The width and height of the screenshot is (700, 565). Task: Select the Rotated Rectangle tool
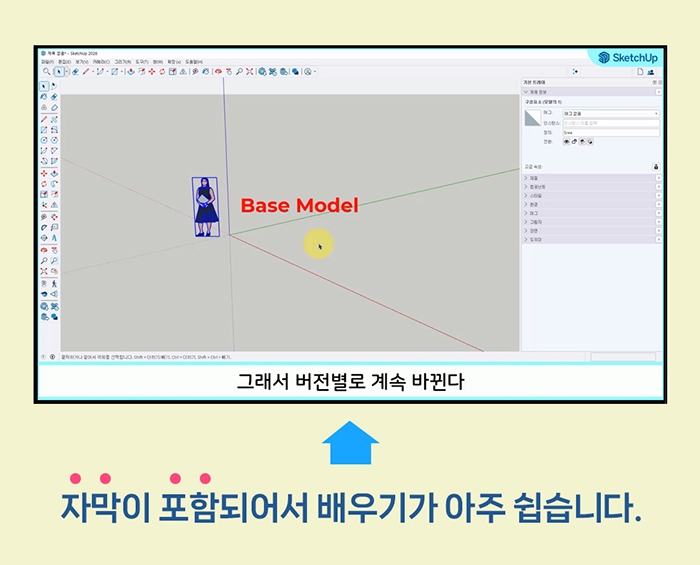[x=54, y=130]
